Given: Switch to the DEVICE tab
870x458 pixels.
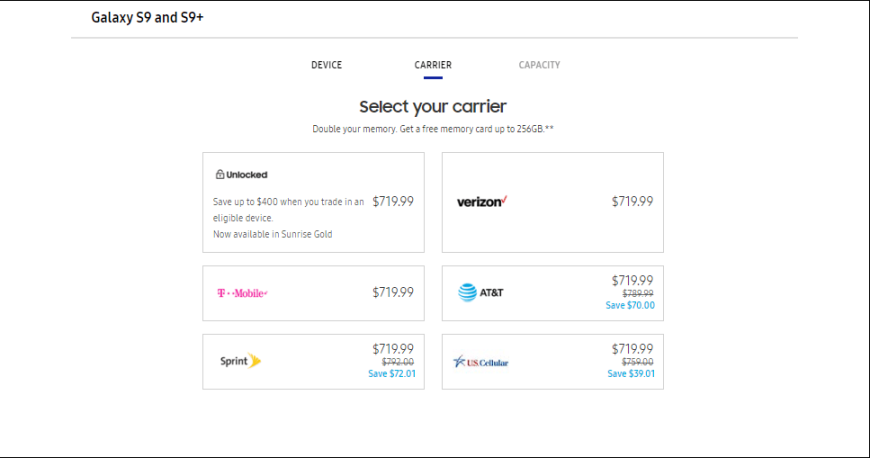Looking at the screenshot, I should tap(326, 65).
